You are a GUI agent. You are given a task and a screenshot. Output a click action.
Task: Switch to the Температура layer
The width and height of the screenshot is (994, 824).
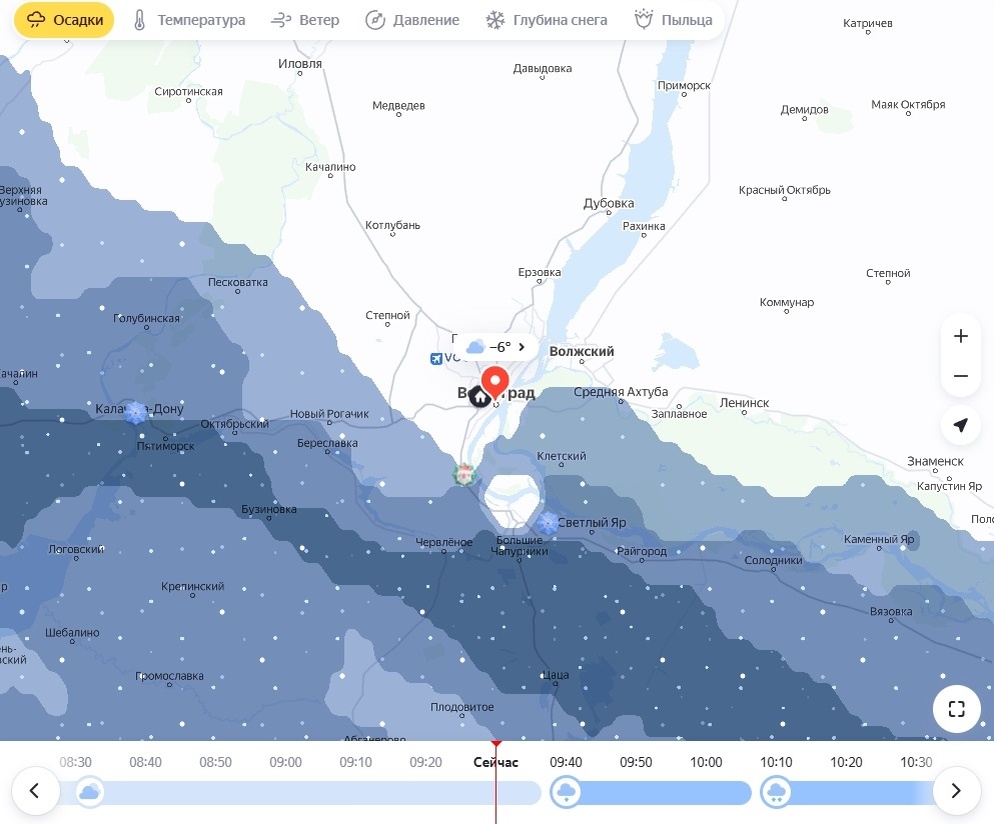tap(189, 20)
